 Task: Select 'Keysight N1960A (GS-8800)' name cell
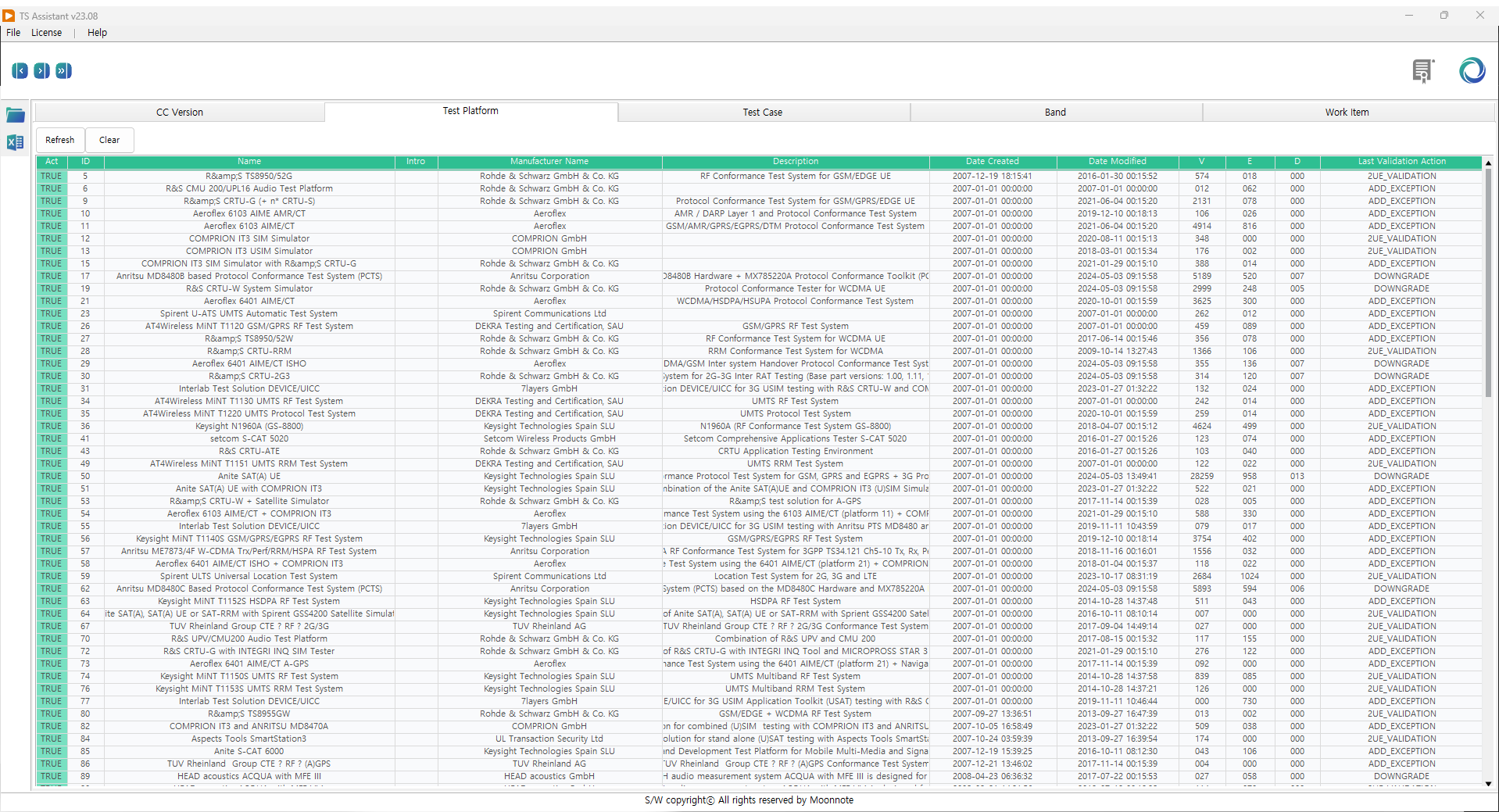(x=249, y=427)
